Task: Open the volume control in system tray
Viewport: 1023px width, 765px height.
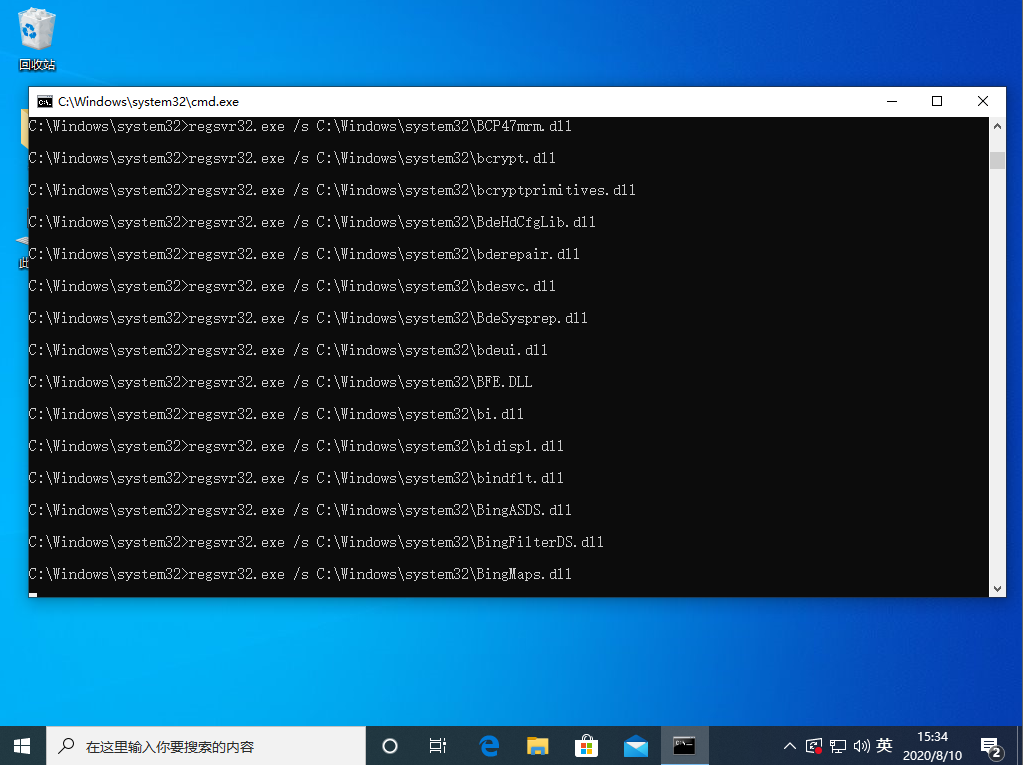Action: click(x=860, y=746)
